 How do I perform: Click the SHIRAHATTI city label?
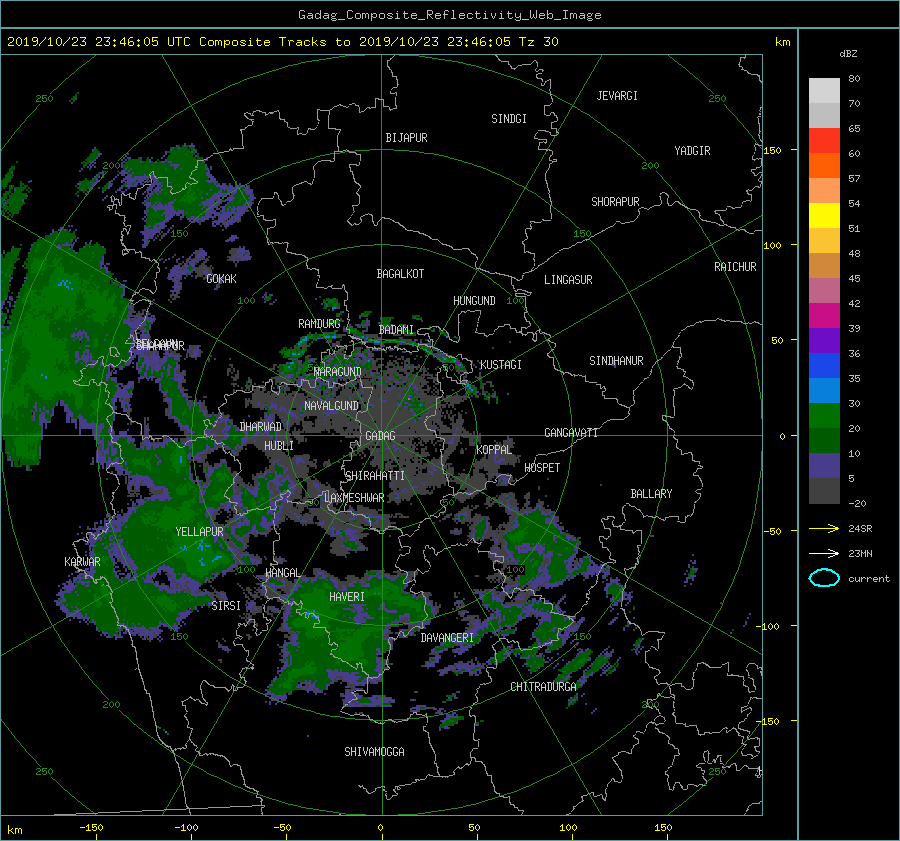point(375,476)
